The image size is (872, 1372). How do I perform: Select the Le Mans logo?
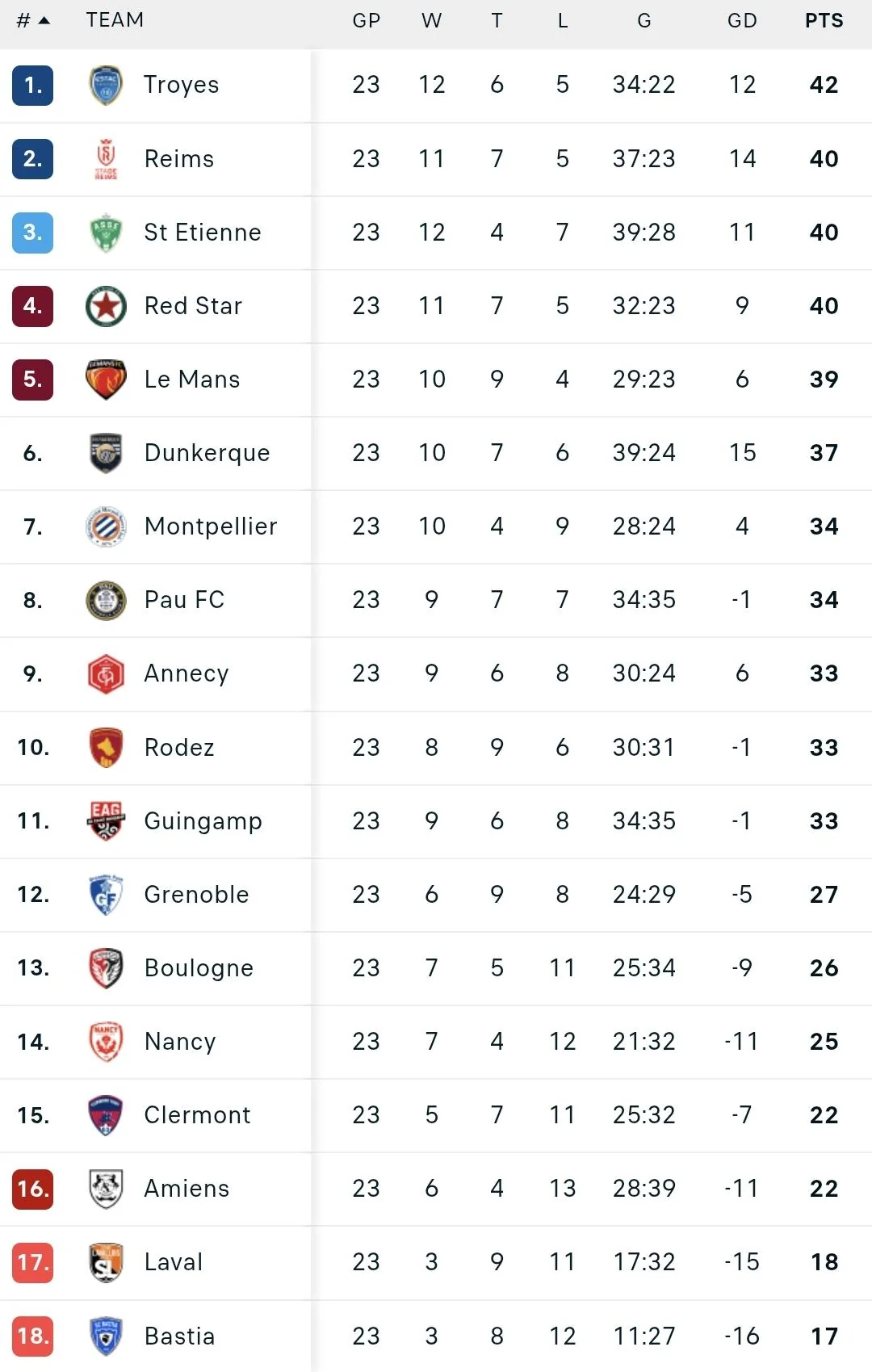coord(104,380)
